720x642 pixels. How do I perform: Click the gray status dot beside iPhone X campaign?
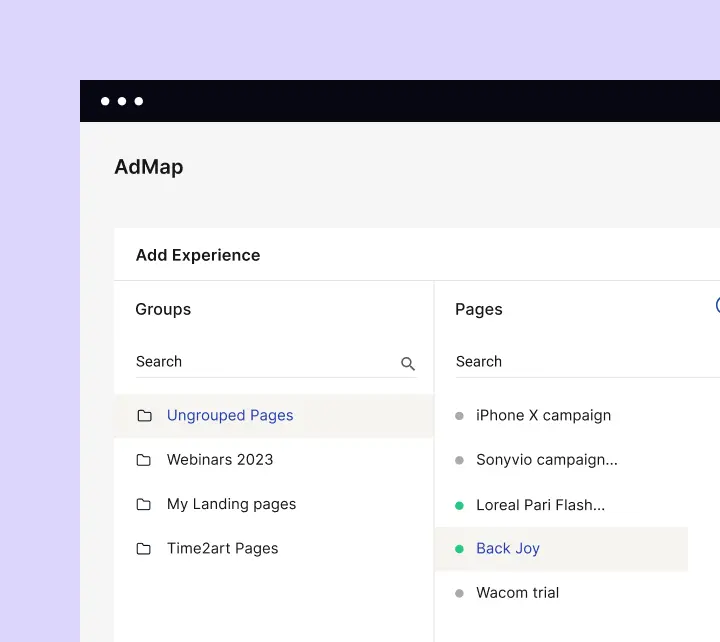[x=459, y=416]
